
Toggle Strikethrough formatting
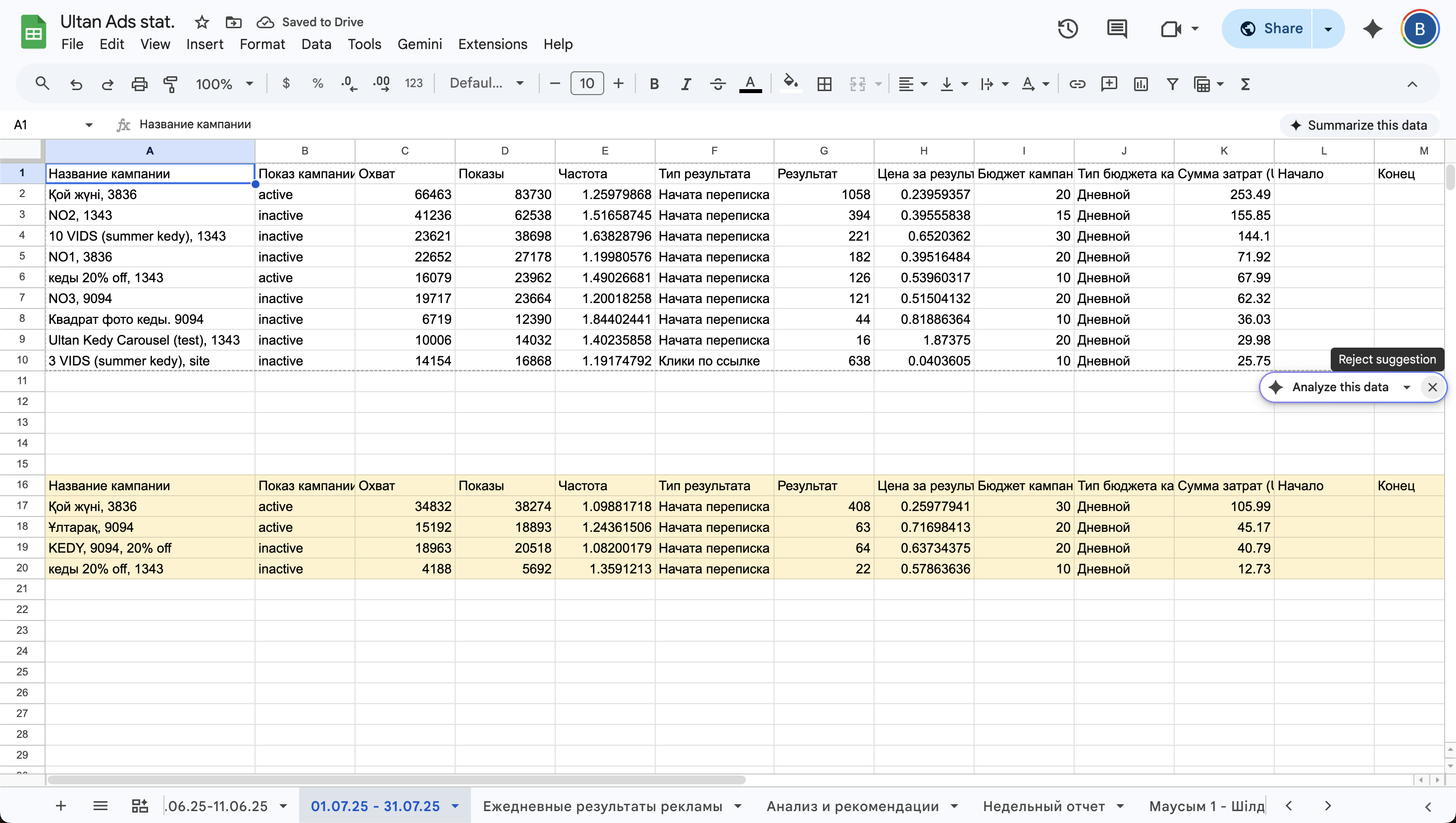[x=718, y=84]
